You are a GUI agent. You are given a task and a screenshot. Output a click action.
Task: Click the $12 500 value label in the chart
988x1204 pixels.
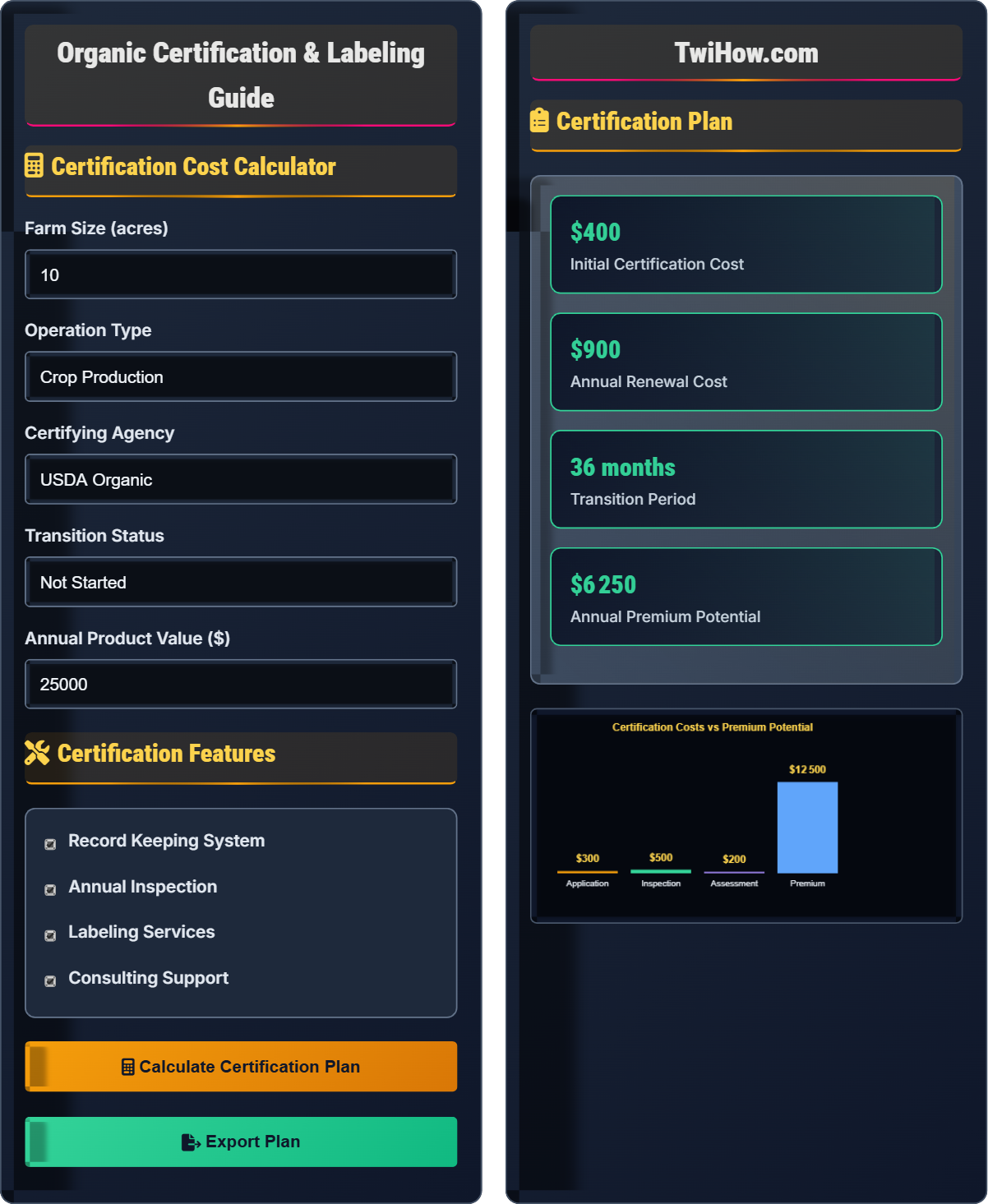tap(807, 769)
